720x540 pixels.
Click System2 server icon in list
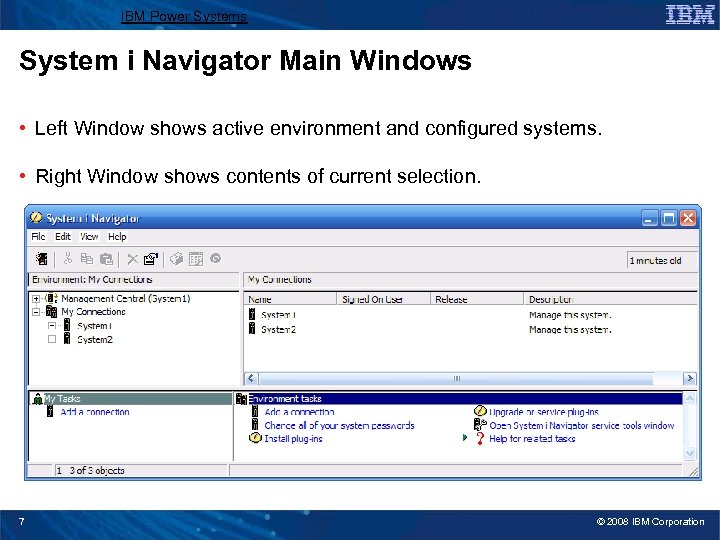(252, 328)
